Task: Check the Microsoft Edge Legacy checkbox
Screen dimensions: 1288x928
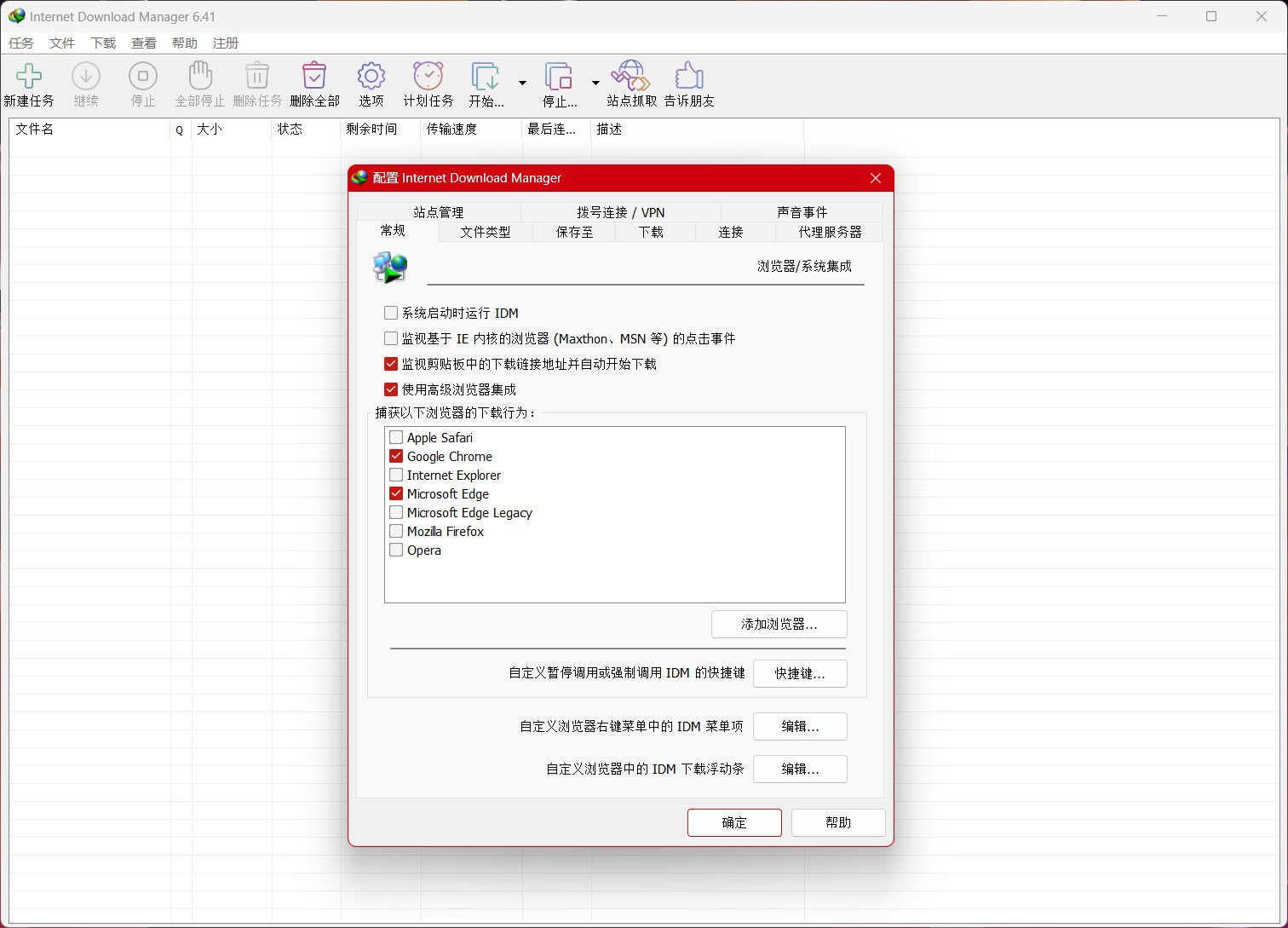Action: (396, 512)
